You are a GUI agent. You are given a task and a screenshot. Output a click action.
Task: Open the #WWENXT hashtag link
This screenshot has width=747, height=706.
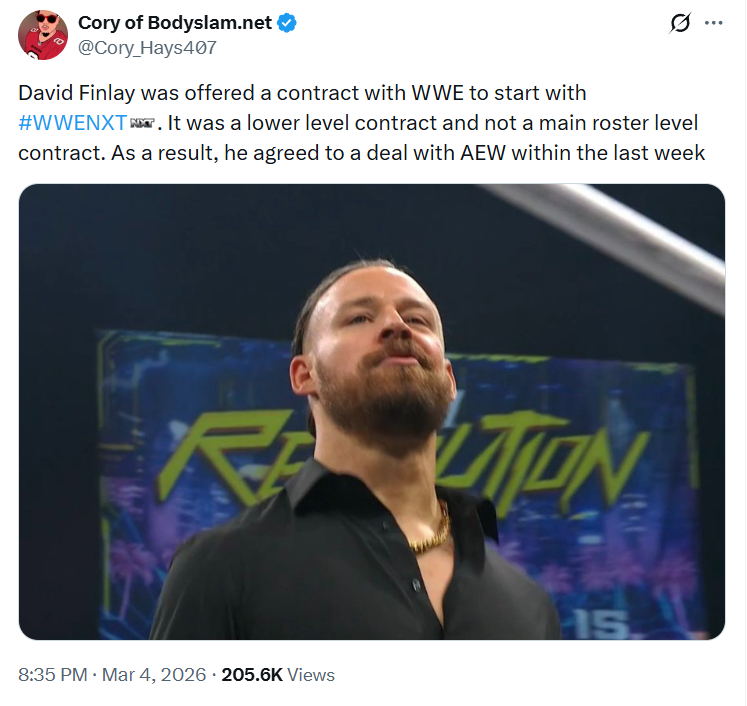(x=65, y=123)
